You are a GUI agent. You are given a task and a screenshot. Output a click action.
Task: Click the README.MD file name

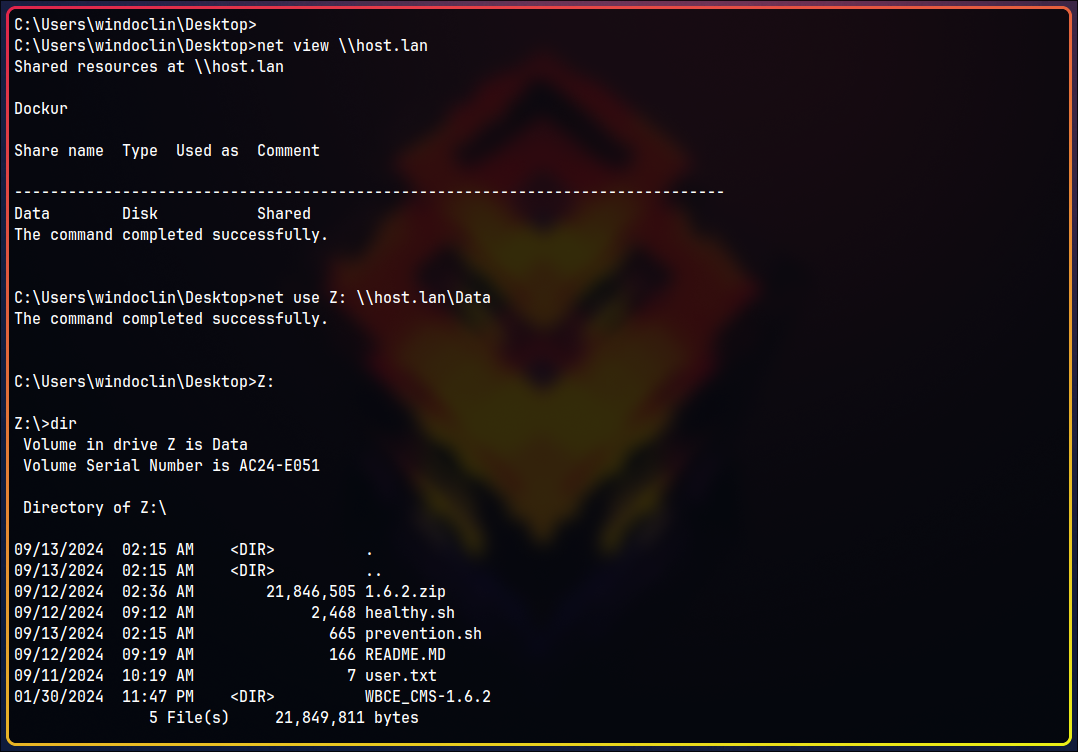405,654
